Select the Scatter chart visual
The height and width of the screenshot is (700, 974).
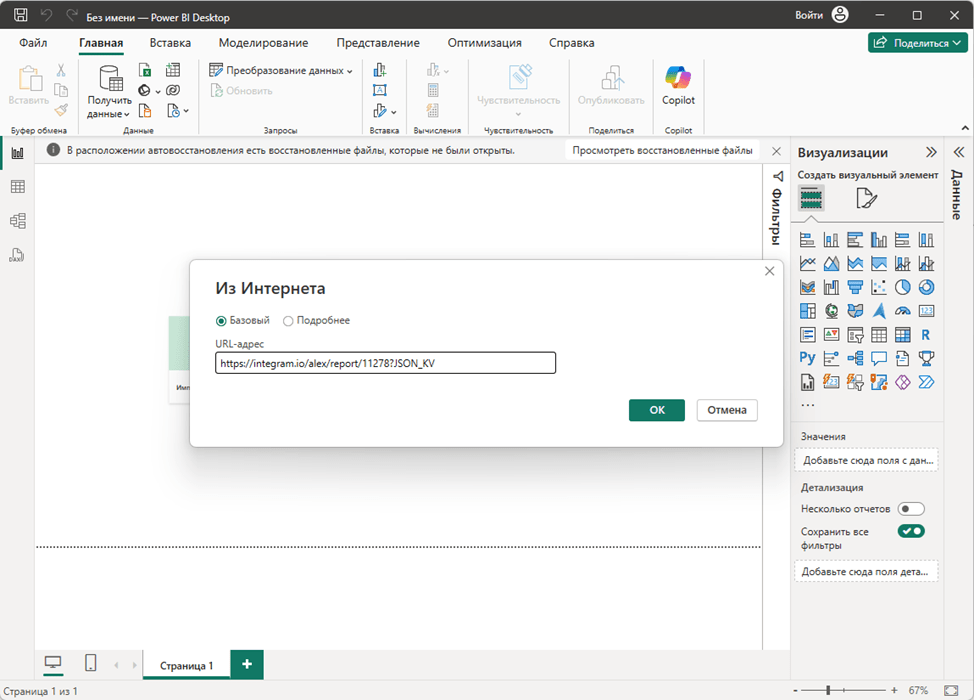pyautogui.click(x=879, y=287)
